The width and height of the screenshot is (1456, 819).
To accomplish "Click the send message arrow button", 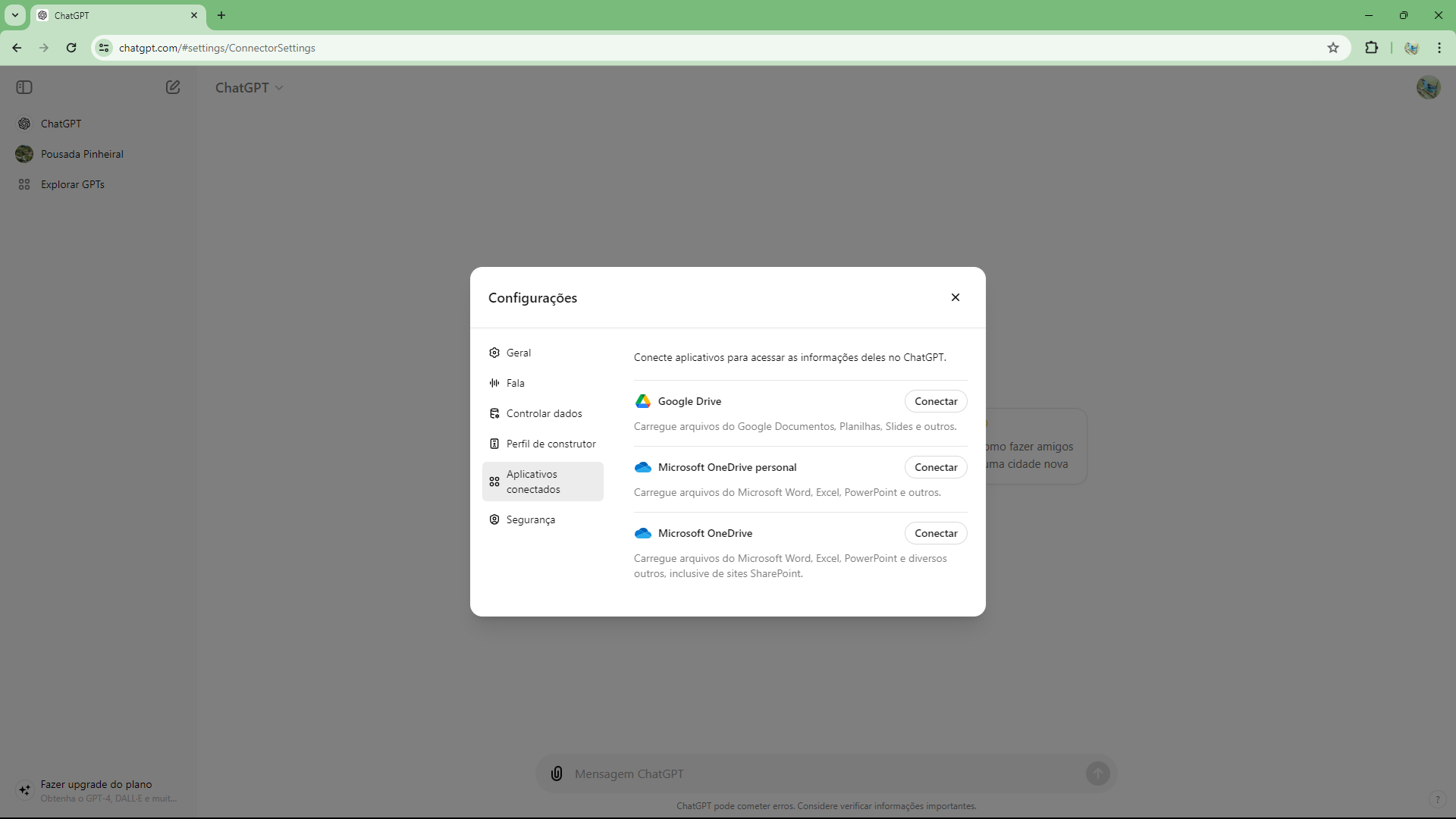I will click(1097, 773).
